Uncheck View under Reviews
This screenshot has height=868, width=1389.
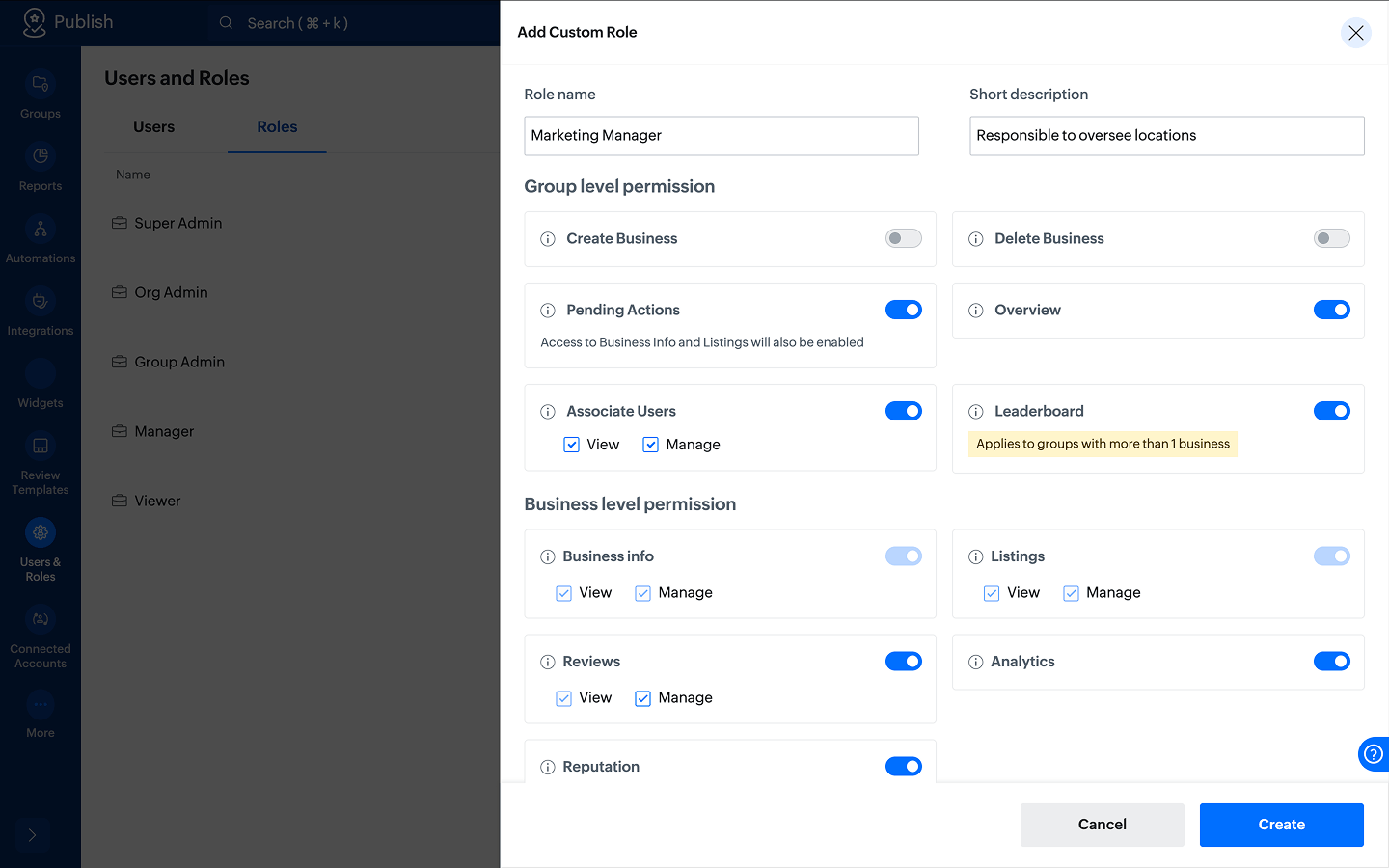[x=564, y=698]
